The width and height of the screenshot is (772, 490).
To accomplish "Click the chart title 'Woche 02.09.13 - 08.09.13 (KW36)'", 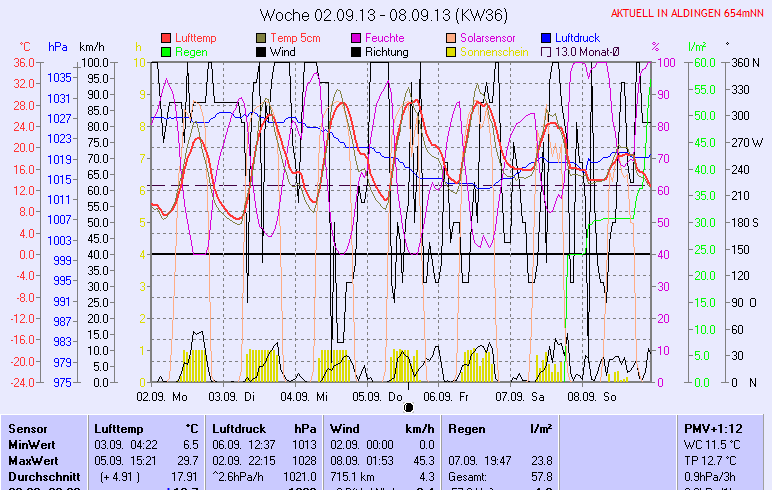I will (383, 14).
